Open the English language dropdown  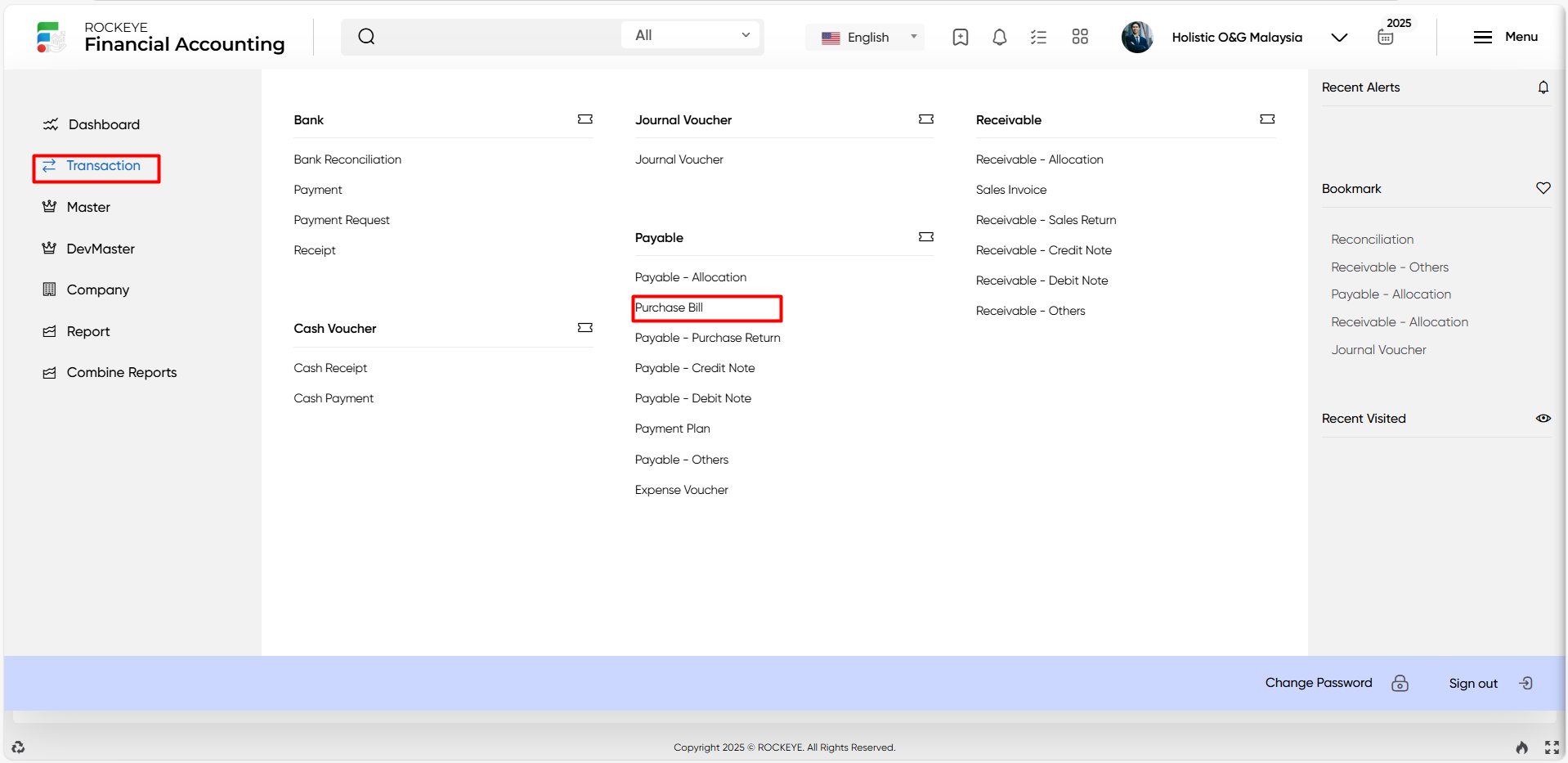[865, 37]
